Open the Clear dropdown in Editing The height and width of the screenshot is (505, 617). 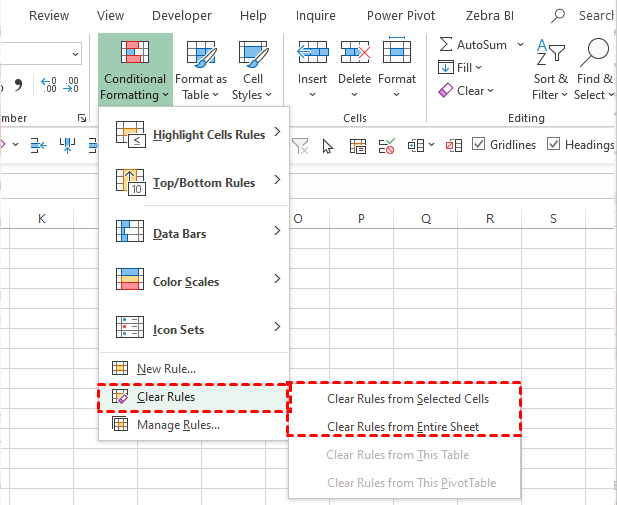pos(466,91)
